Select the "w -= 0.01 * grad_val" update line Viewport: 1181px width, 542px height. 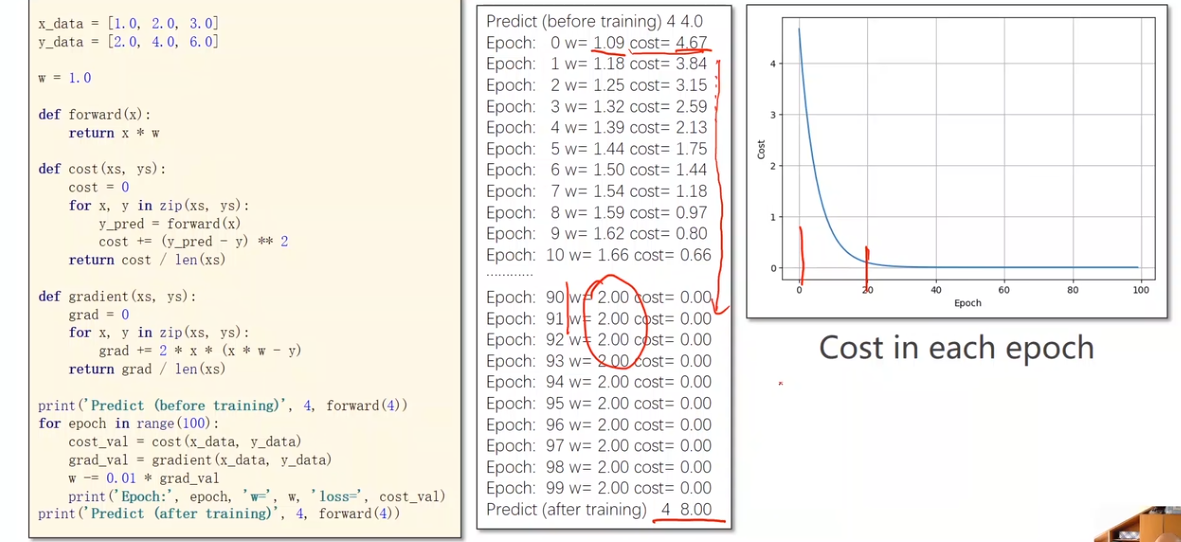coord(143,478)
